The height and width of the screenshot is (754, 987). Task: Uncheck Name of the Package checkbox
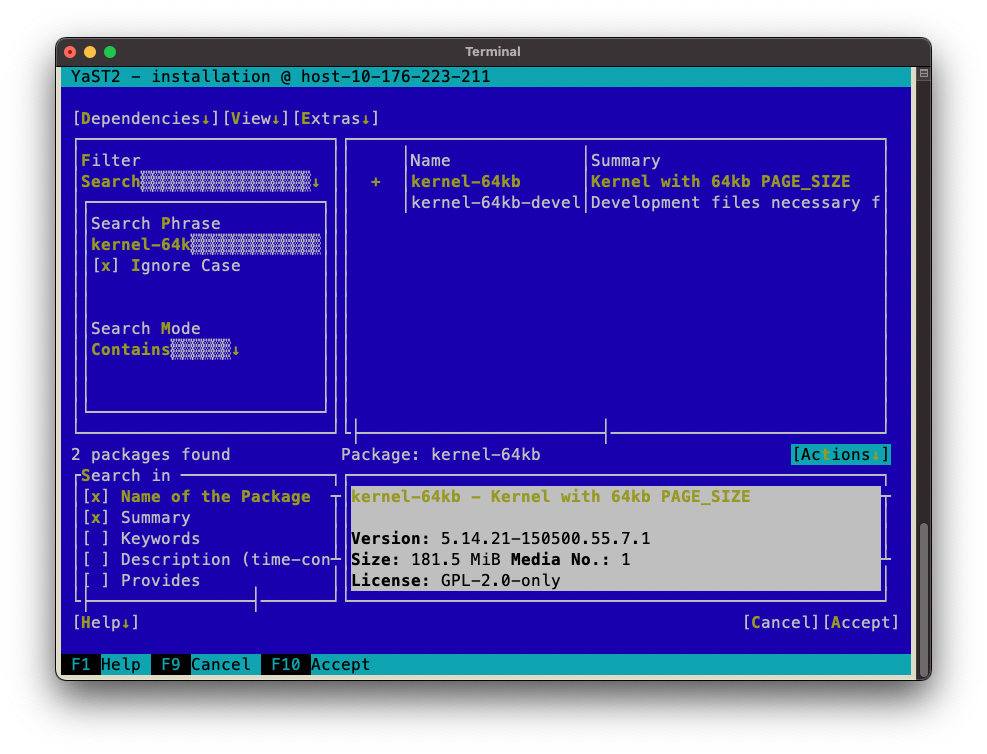click(x=96, y=497)
